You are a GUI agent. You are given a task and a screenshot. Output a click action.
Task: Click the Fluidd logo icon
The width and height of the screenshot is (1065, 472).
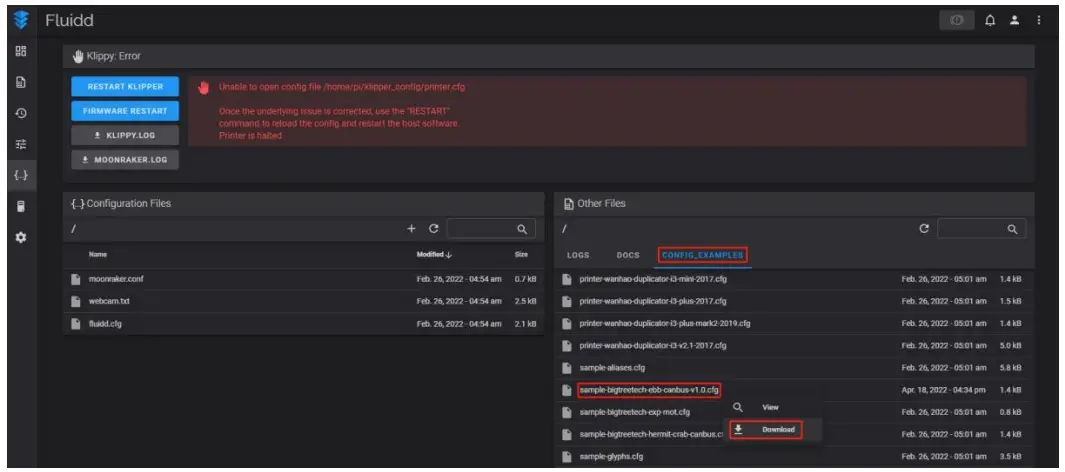21,20
